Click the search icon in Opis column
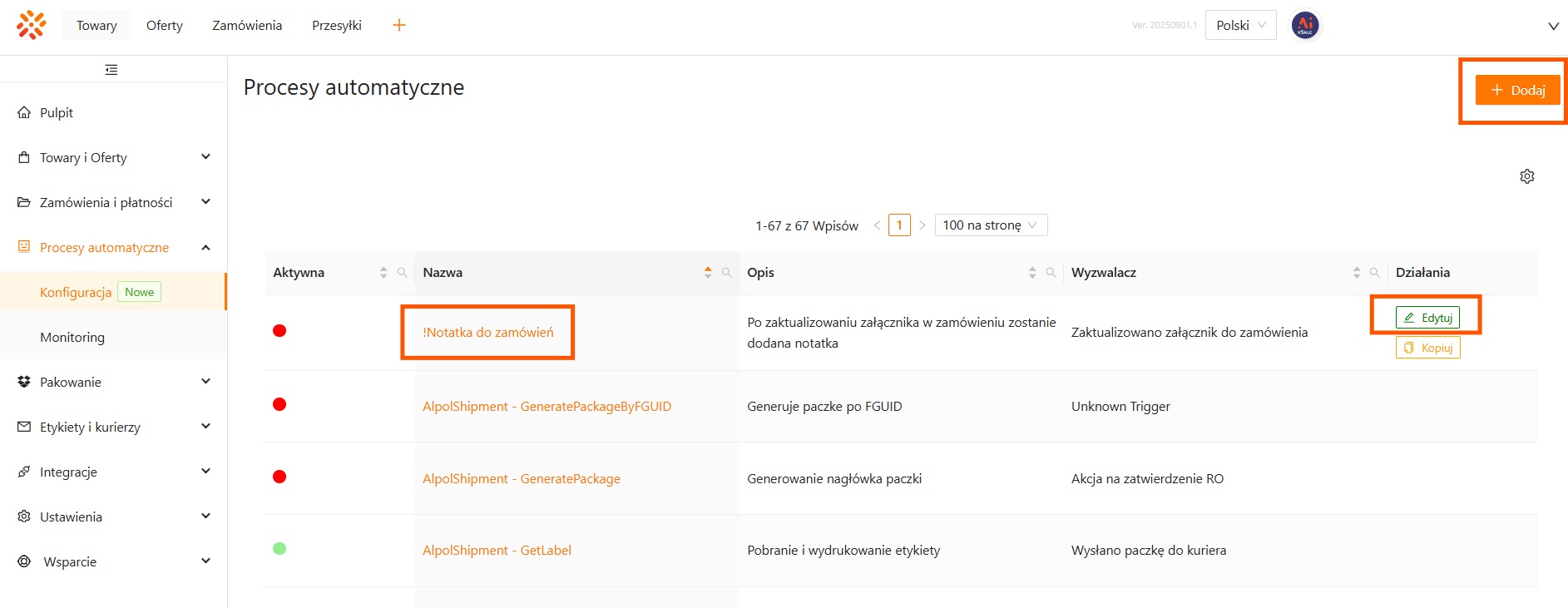The width and height of the screenshot is (1568, 608). pos(1051,273)
